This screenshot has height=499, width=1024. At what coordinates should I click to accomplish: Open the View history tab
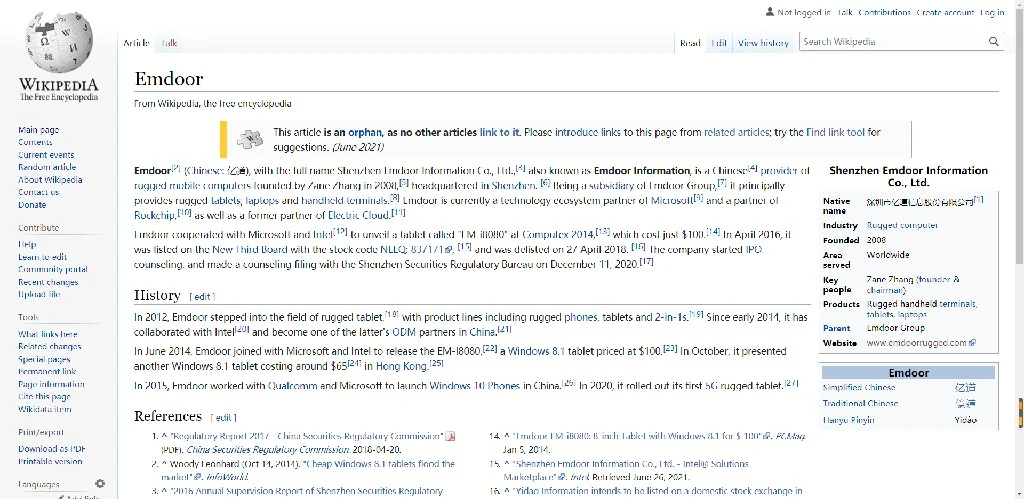[763, 43]
